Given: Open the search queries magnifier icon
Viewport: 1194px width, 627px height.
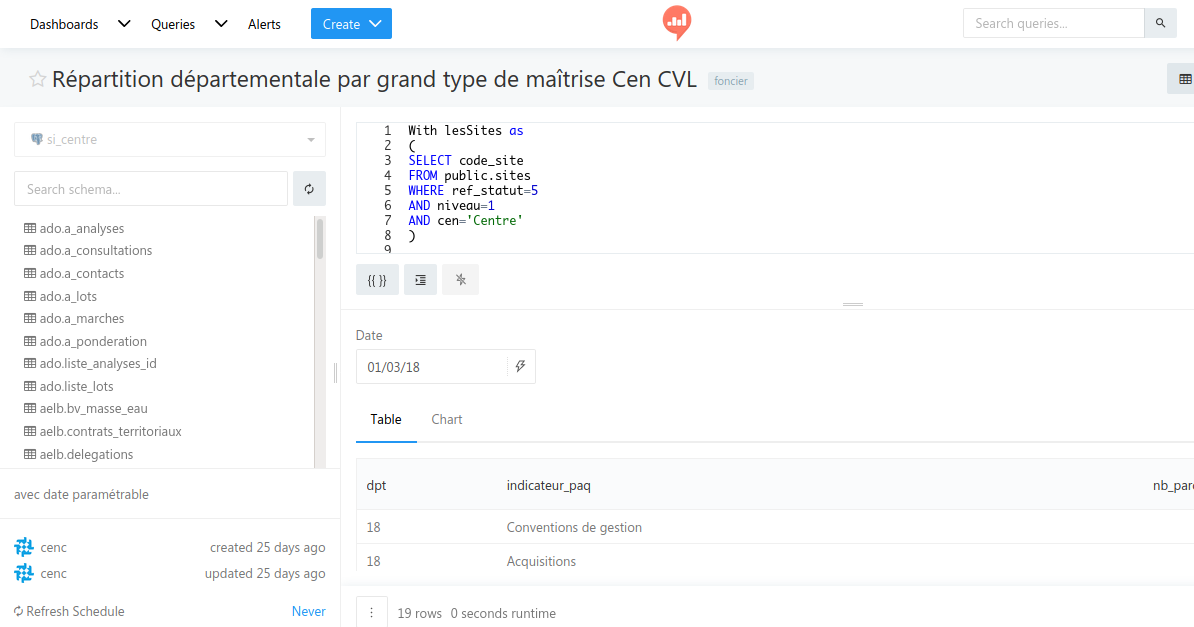Looking at the screenshot, I should (x=1160, y=22).
